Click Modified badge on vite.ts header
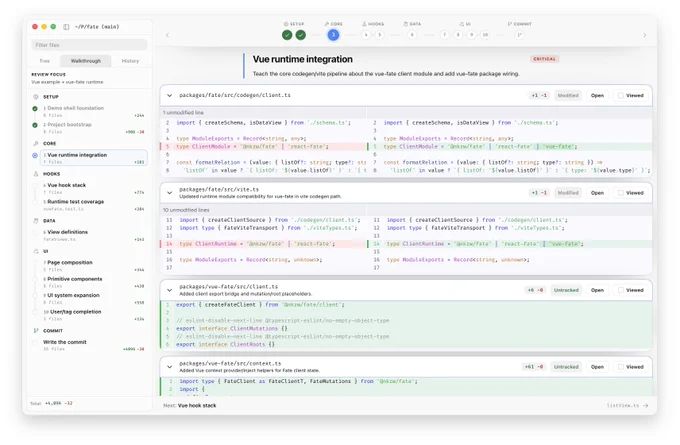This screenshot has width=680, height=445. click(568, 193)
